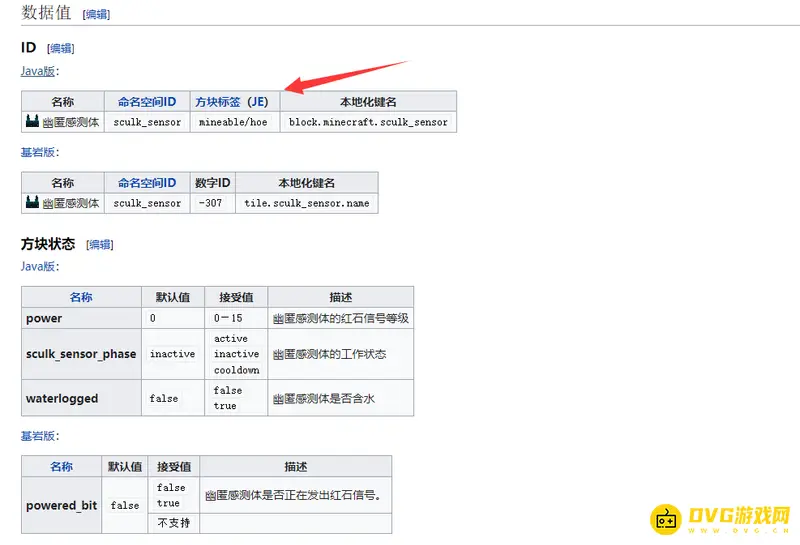Viewport: 800px width, 545px height.
Task: Open the edit link beside the ID heading
Action: 60,48
